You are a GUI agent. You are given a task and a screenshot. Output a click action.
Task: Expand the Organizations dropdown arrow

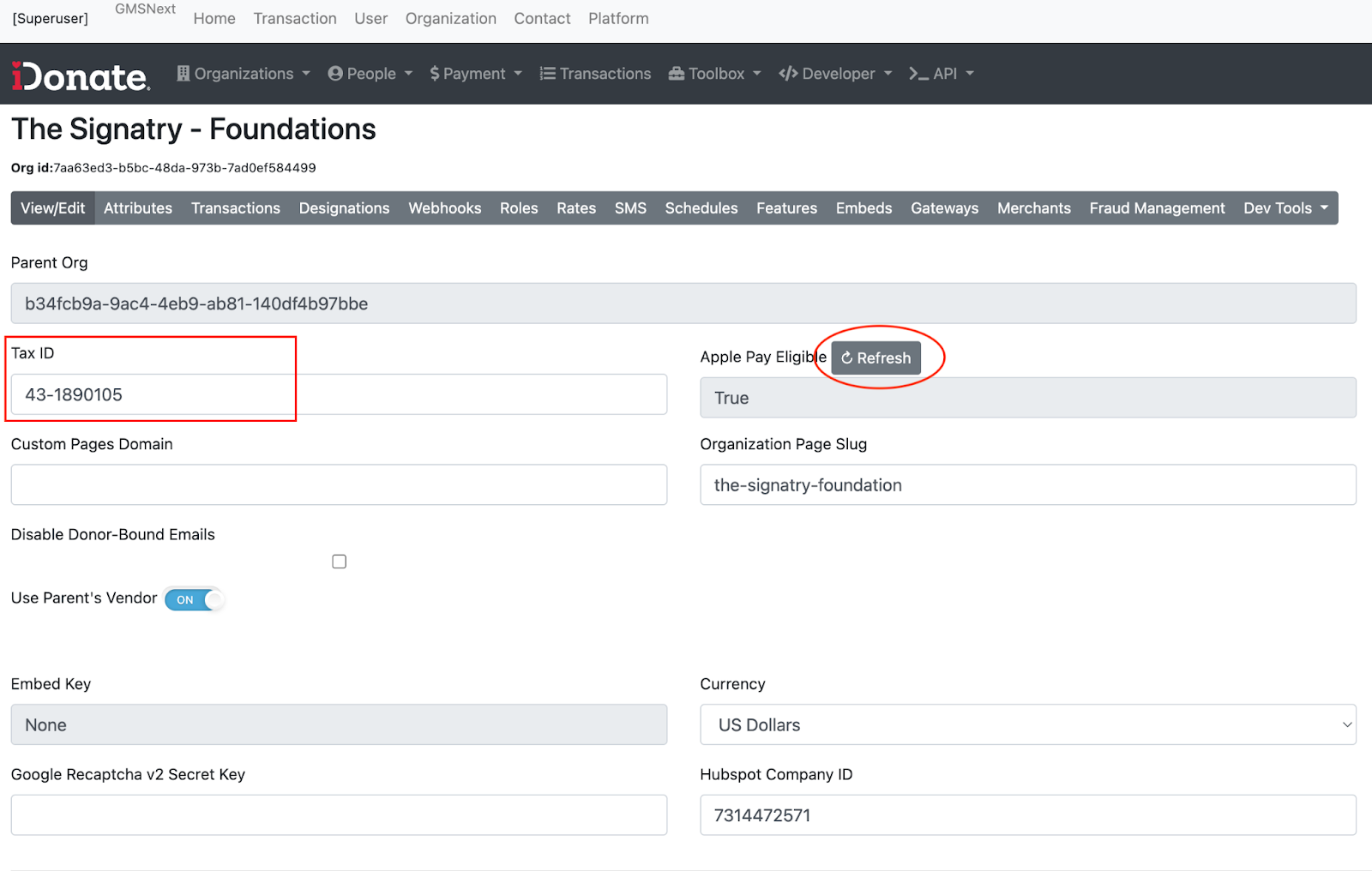306,74
